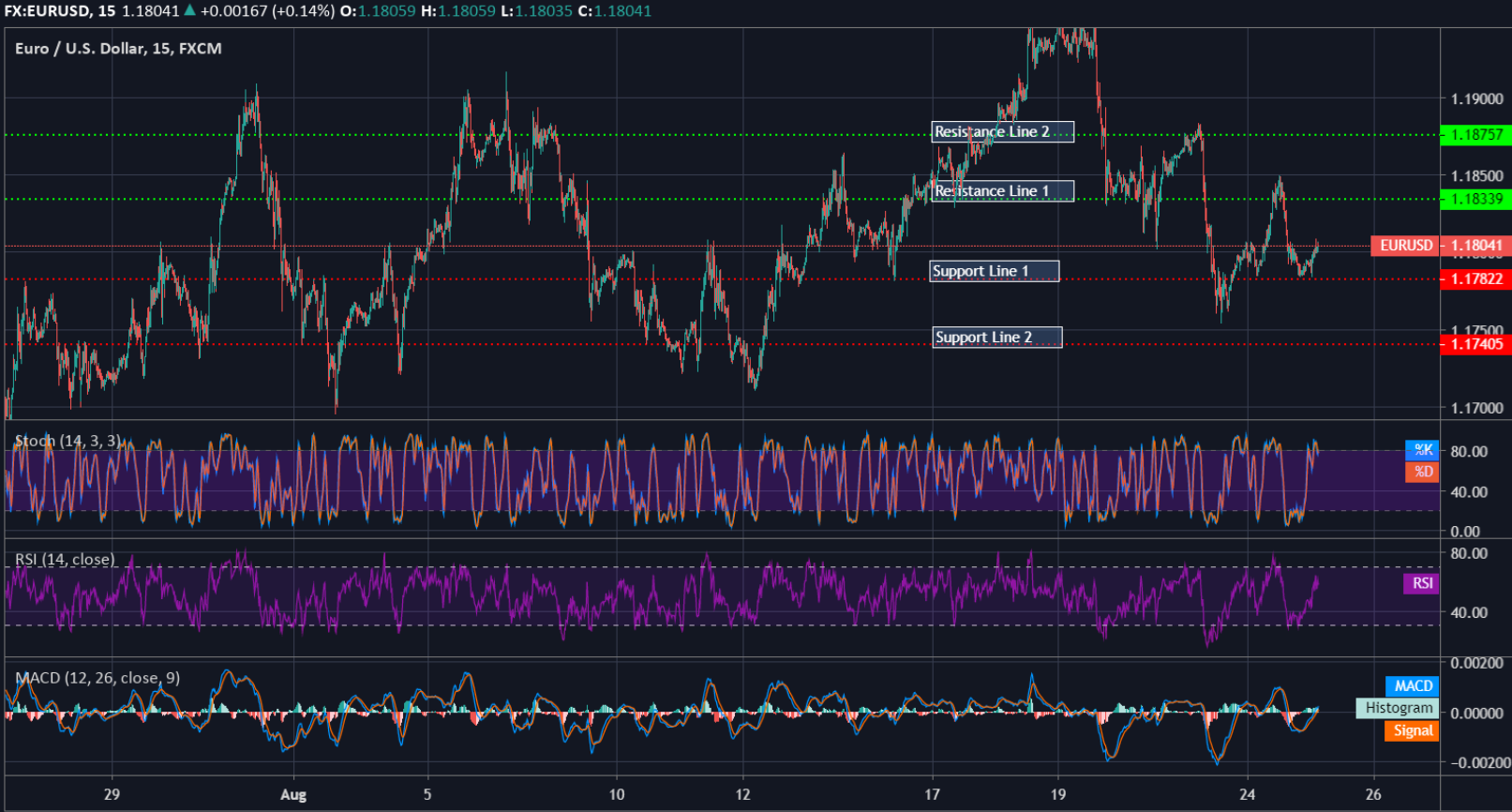
Task: Click the 1.17000 price axis label
Action: pos(1477,409)
